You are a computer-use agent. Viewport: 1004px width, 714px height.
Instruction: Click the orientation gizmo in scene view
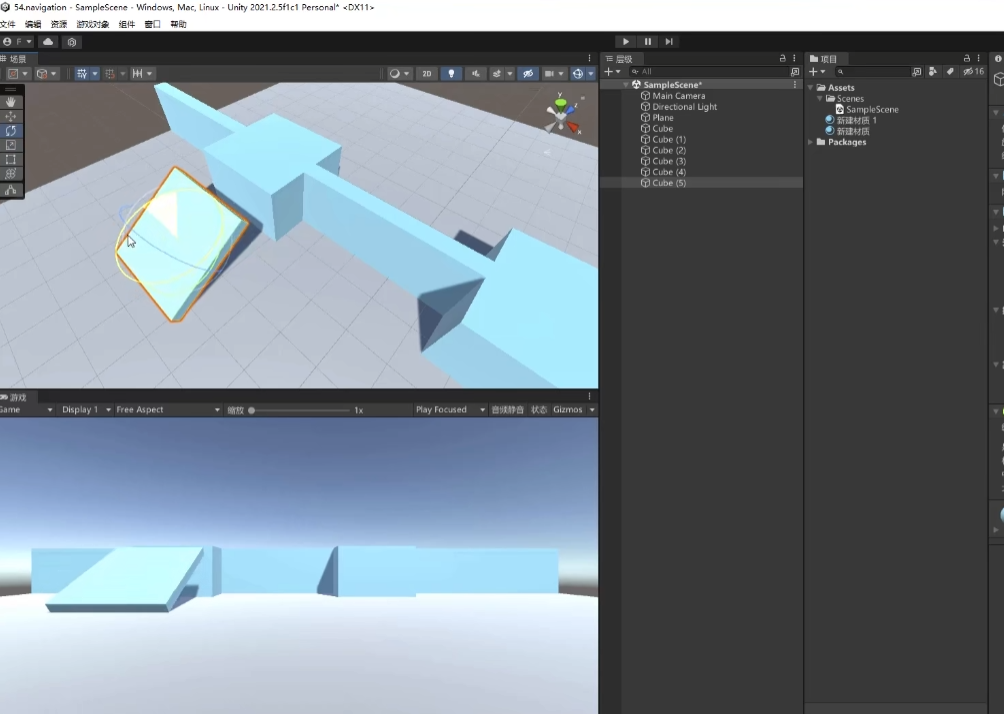point(561,114)
